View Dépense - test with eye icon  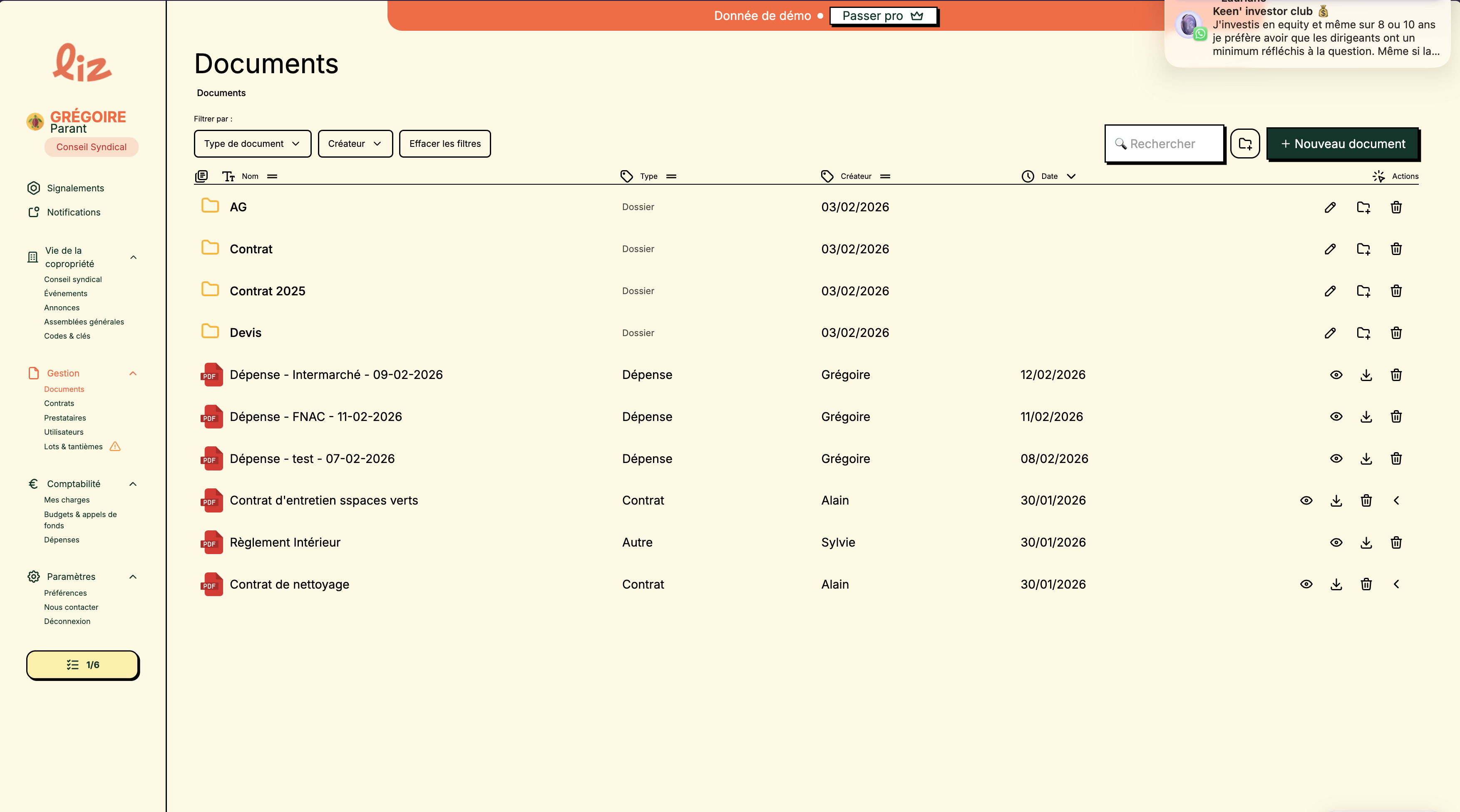point(1336,459)
